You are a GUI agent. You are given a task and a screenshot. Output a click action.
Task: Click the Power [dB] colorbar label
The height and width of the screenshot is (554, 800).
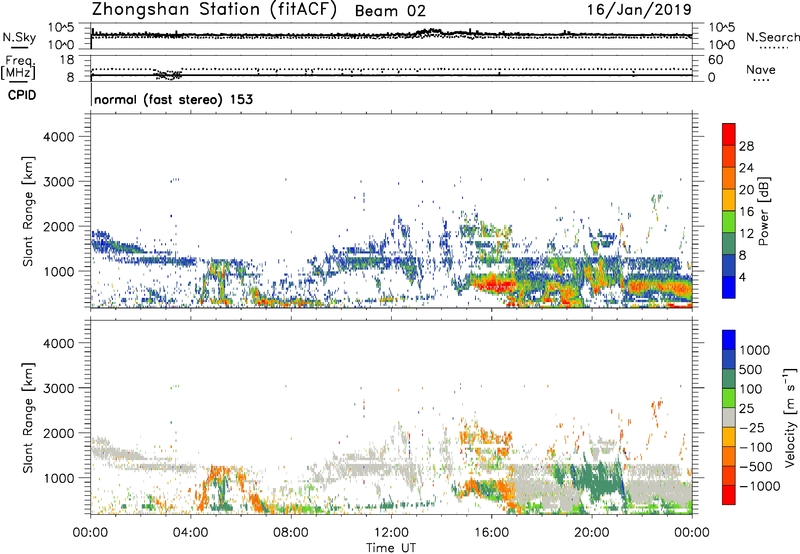[763, 211]
